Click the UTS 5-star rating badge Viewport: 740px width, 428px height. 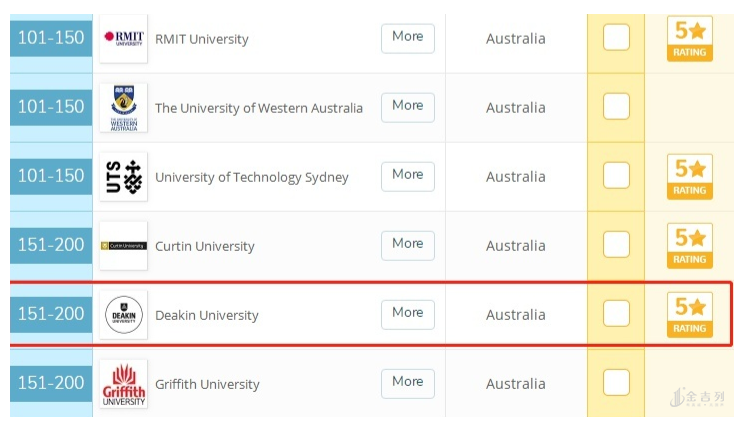click(x=689, y=177)
